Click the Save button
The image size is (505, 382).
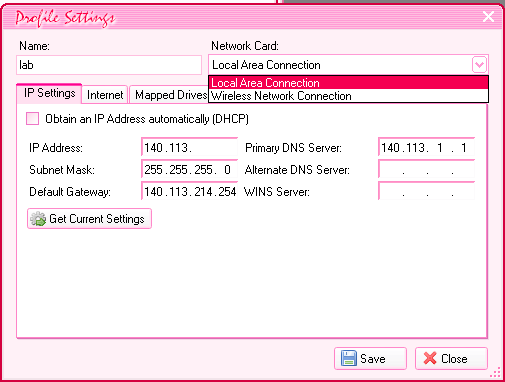[370, 359]
